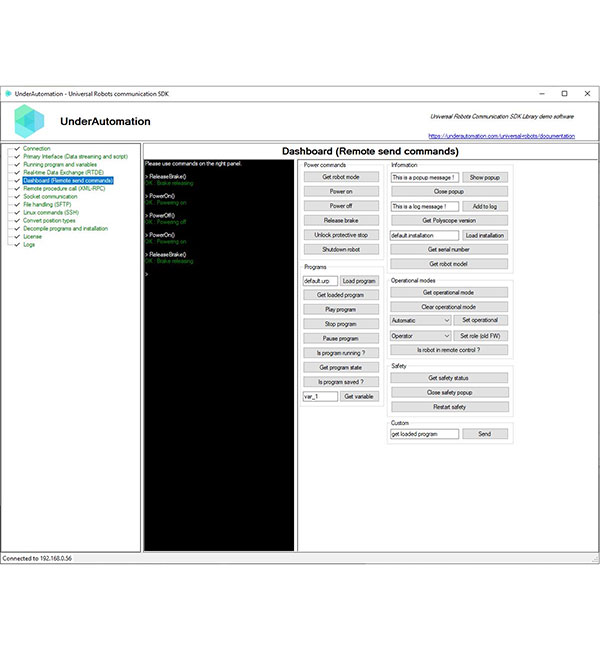This screenshot has height=650, width=600.
Task: Click the Get Polyscope version button
Action: (x=449, y=221)
